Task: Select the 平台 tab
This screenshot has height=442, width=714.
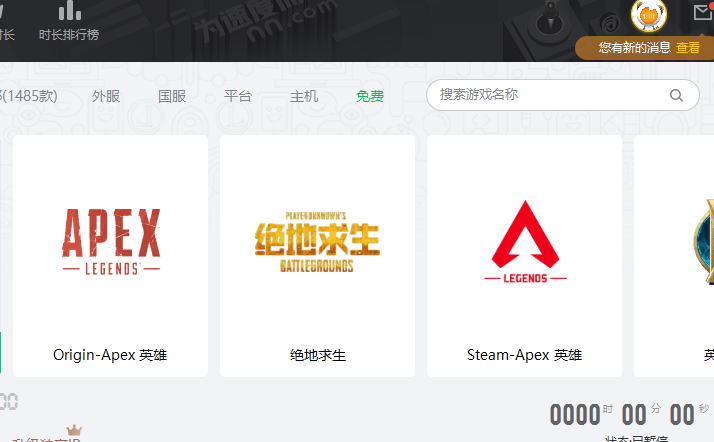Action: coord(238,96)
